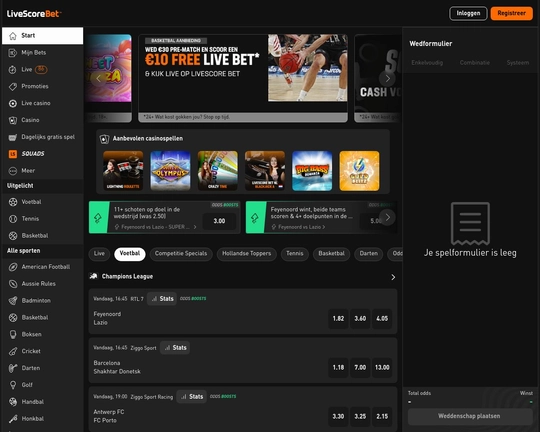Click the orange Registreer button
Image resolution: width=540 pixels, height=432 pixels.
[x=511, y=13]
